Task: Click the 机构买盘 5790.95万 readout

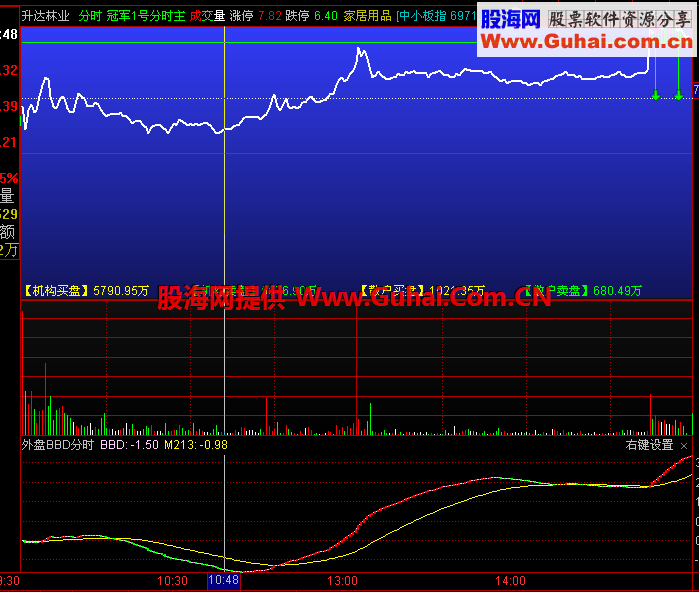Action: [86, 291]
